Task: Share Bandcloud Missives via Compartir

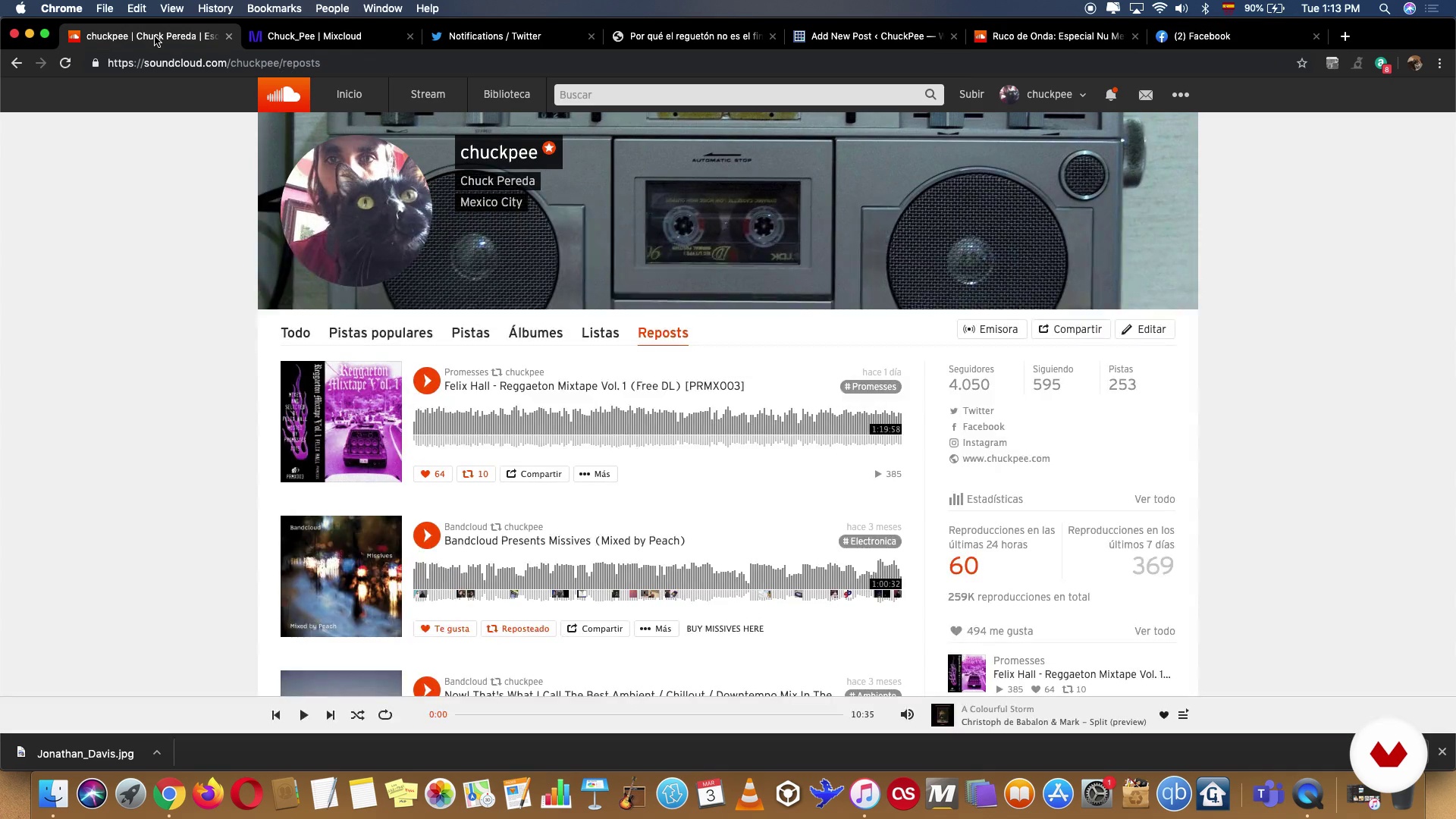Action: pyautogui.click(x=595, y=629)
